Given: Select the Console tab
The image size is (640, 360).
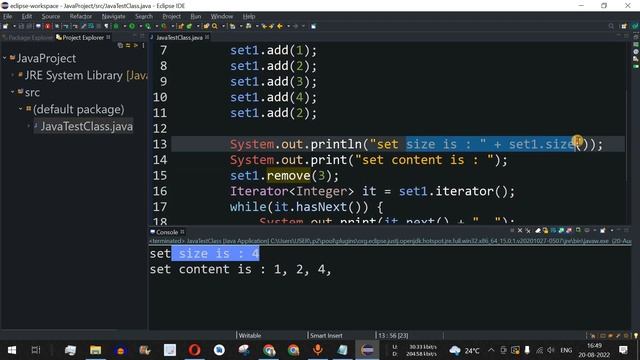Looking at the screenshot, I should 167,232.
